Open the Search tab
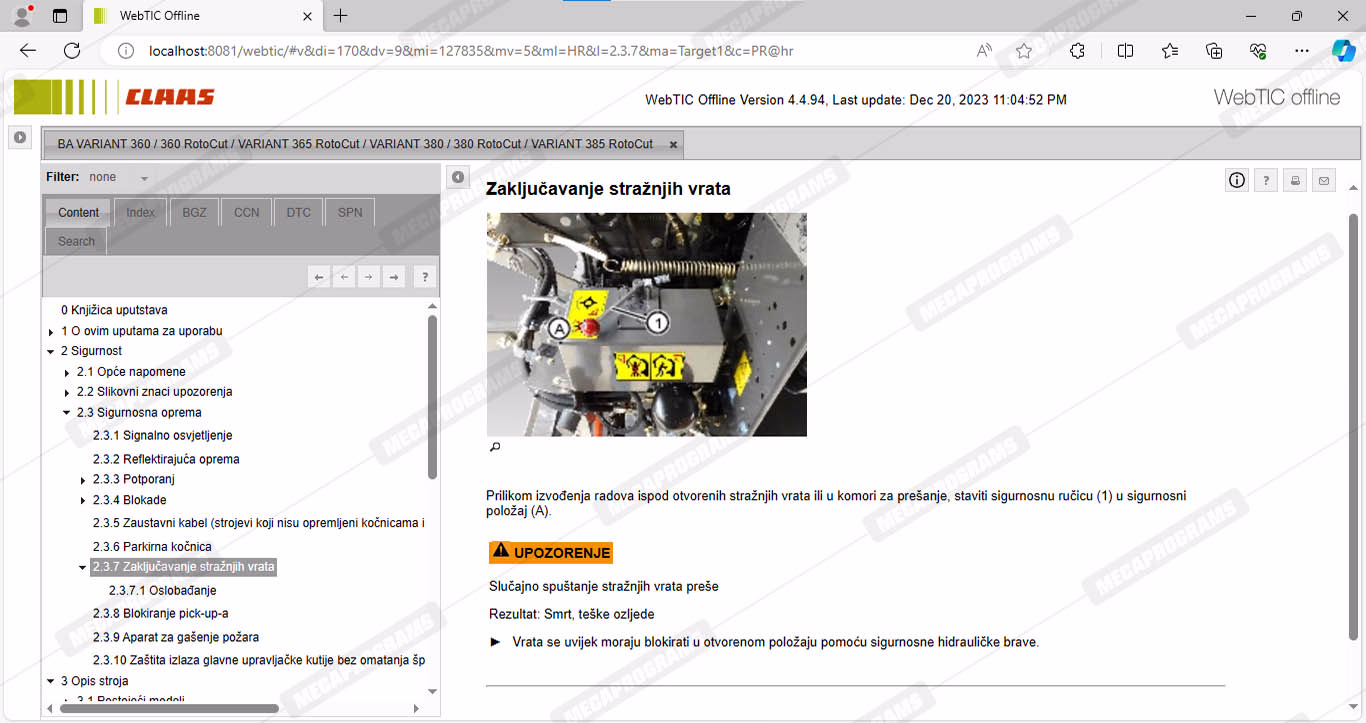The width and height of the screenshot is (1366, 723). coord(76,241)
